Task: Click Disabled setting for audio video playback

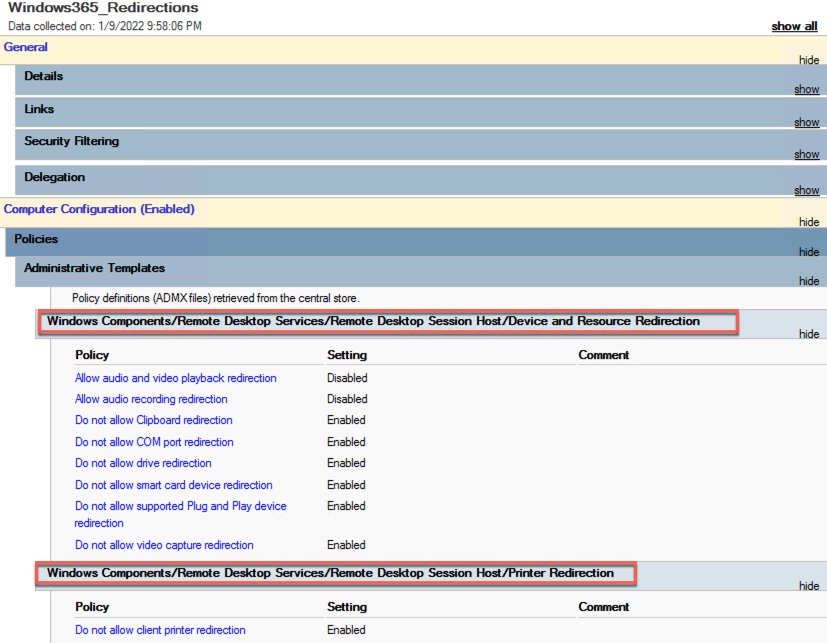Action: 347,378
